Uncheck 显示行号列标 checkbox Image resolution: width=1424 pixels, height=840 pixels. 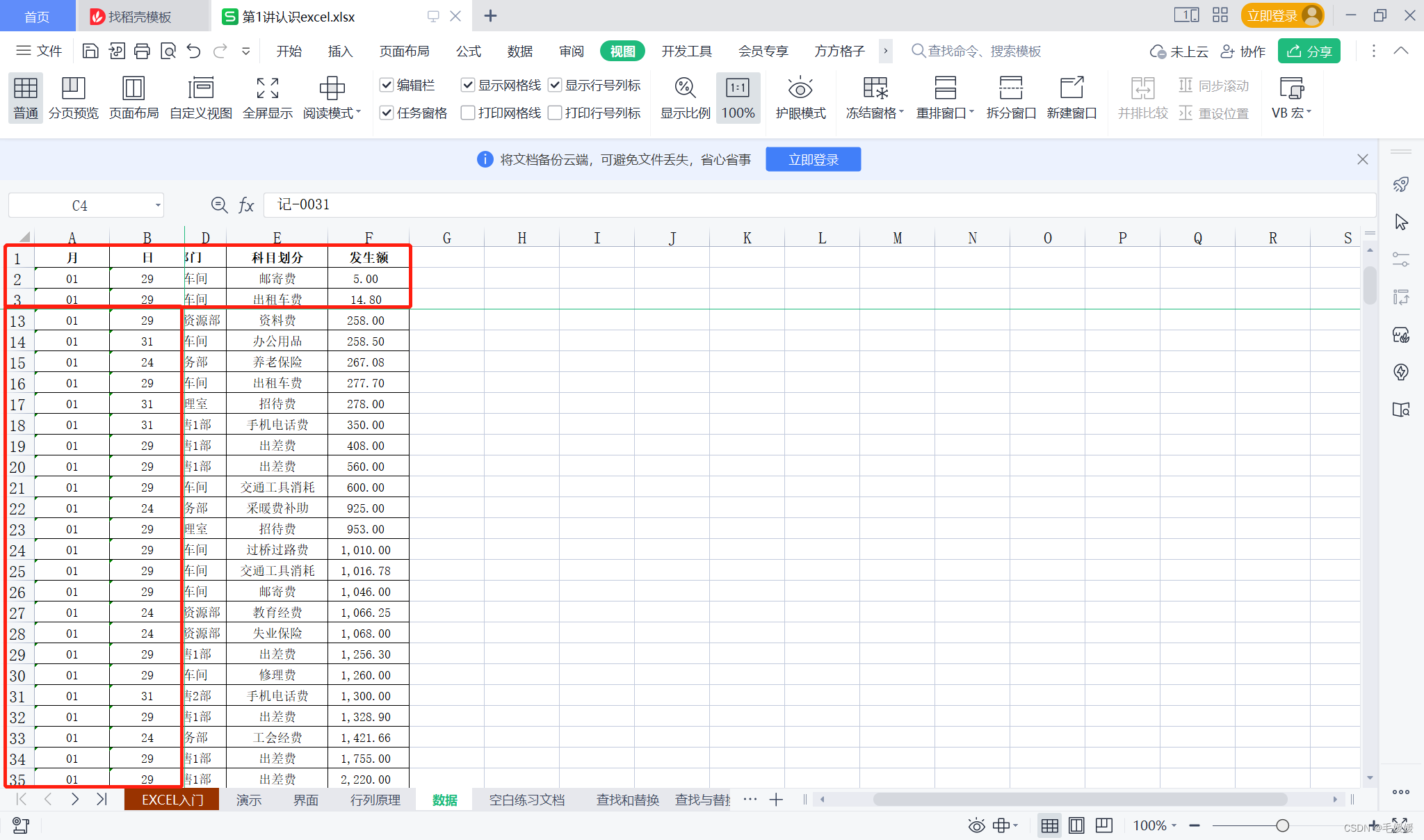tap(555, 85)
